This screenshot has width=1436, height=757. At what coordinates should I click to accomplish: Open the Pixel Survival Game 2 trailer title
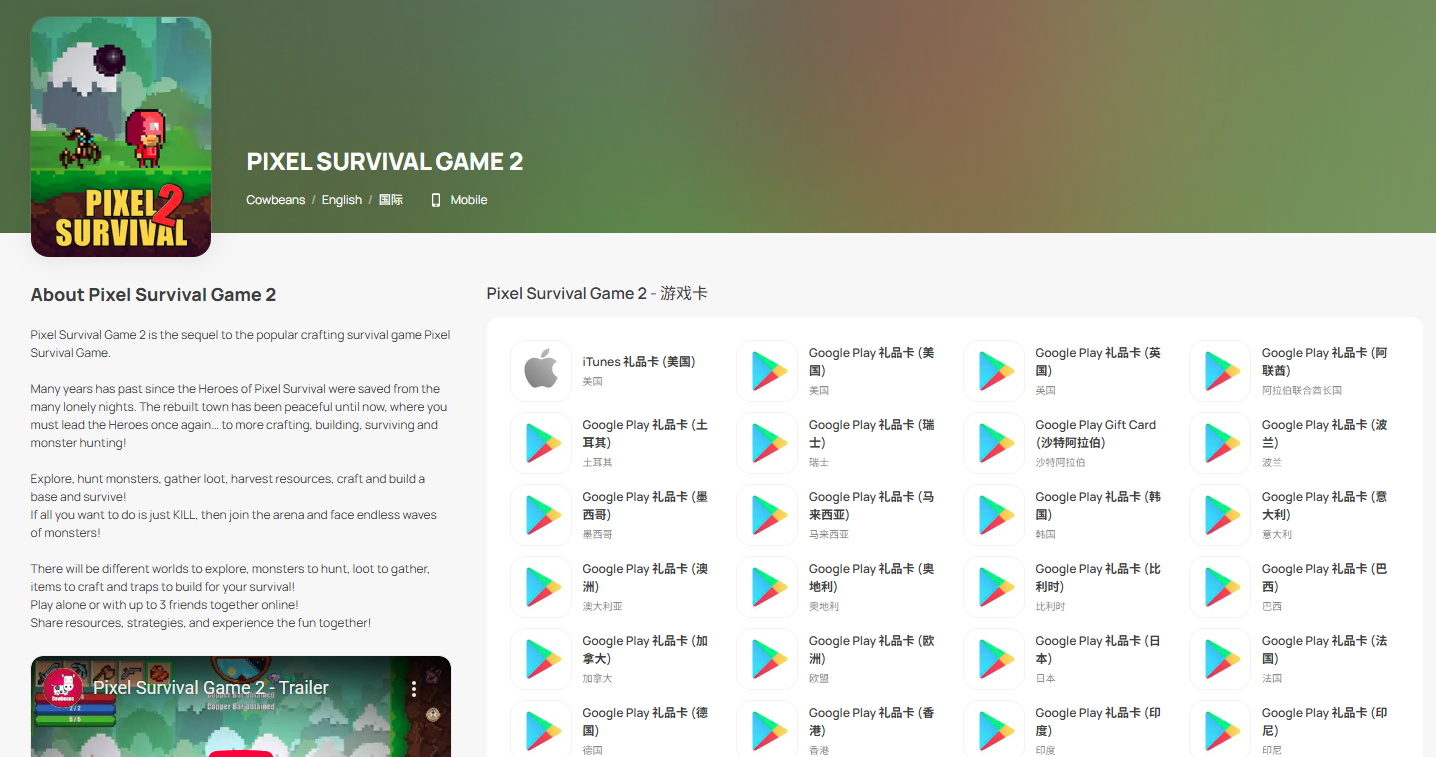point(211,688)
